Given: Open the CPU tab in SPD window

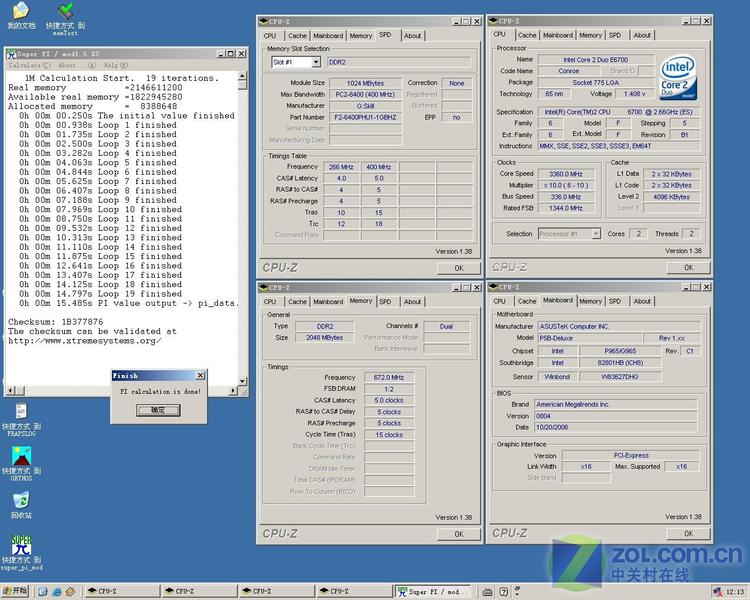Looking at the screenshot, I should coord(270,35).
